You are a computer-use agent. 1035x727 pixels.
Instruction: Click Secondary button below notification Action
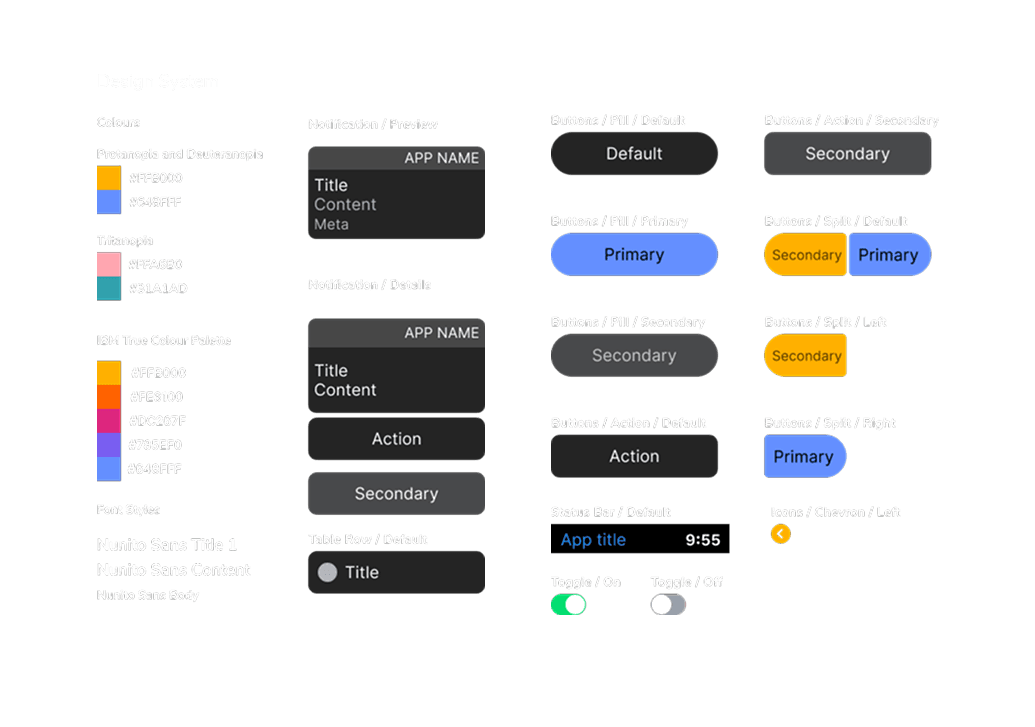(x=397, y=493)
